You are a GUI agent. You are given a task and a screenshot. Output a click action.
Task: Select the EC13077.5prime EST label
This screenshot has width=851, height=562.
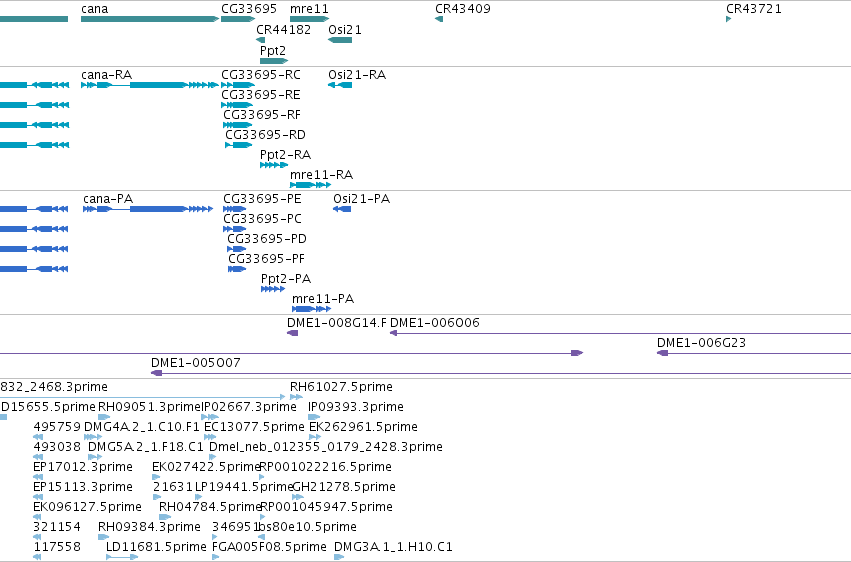pyautogui.click(x=254, y=427)
